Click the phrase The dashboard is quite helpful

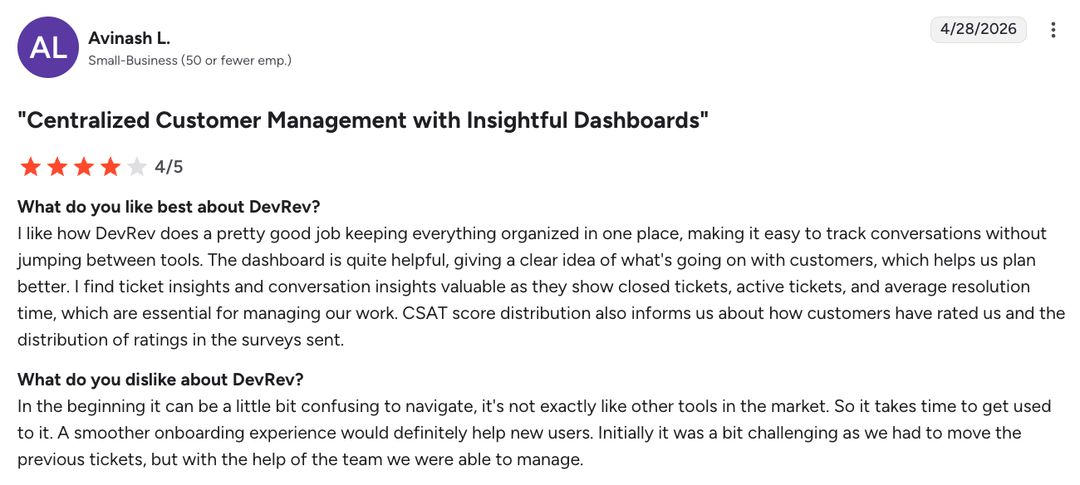(302, 260)
